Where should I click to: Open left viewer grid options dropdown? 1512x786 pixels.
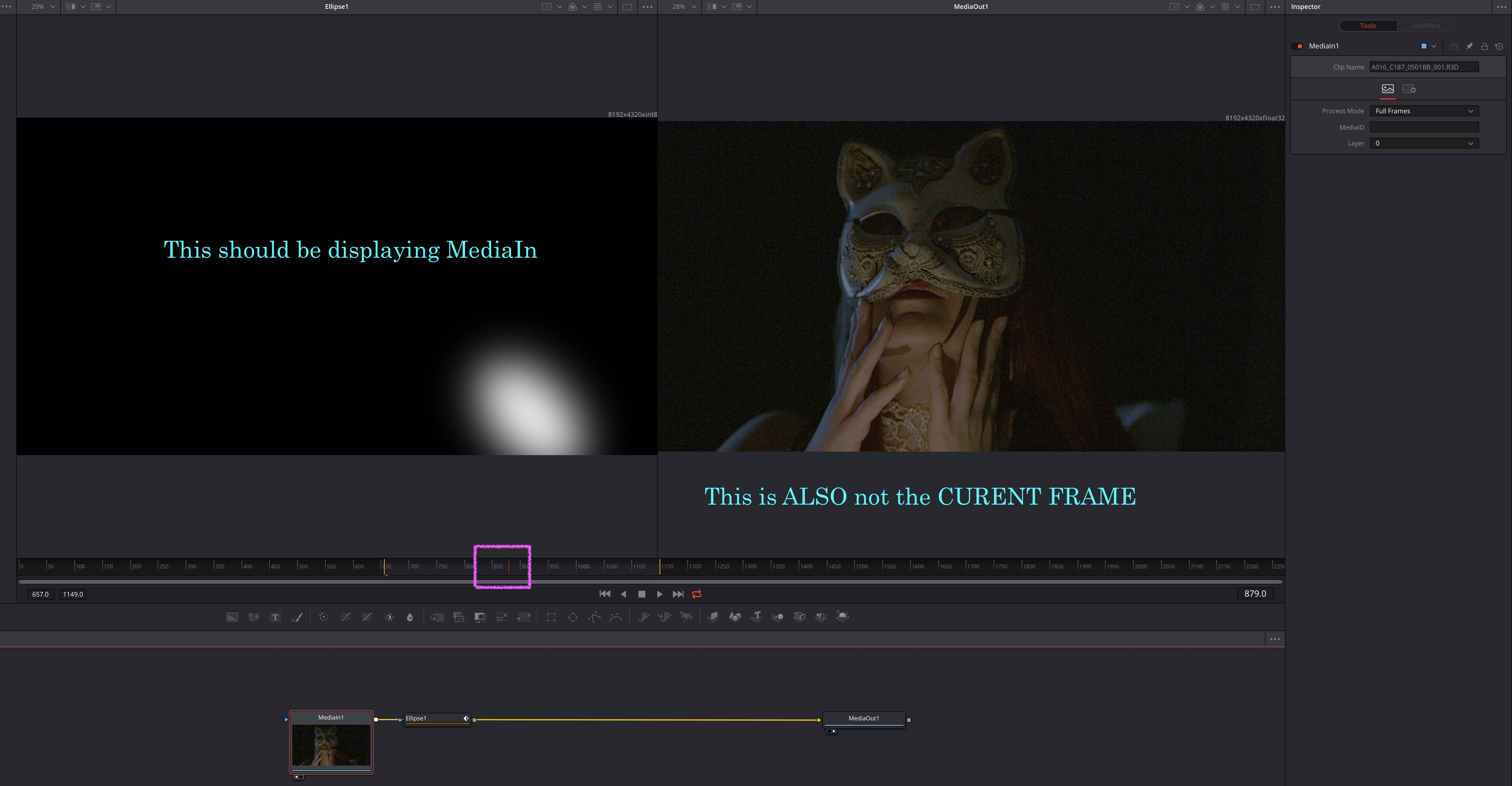(610, 7)
